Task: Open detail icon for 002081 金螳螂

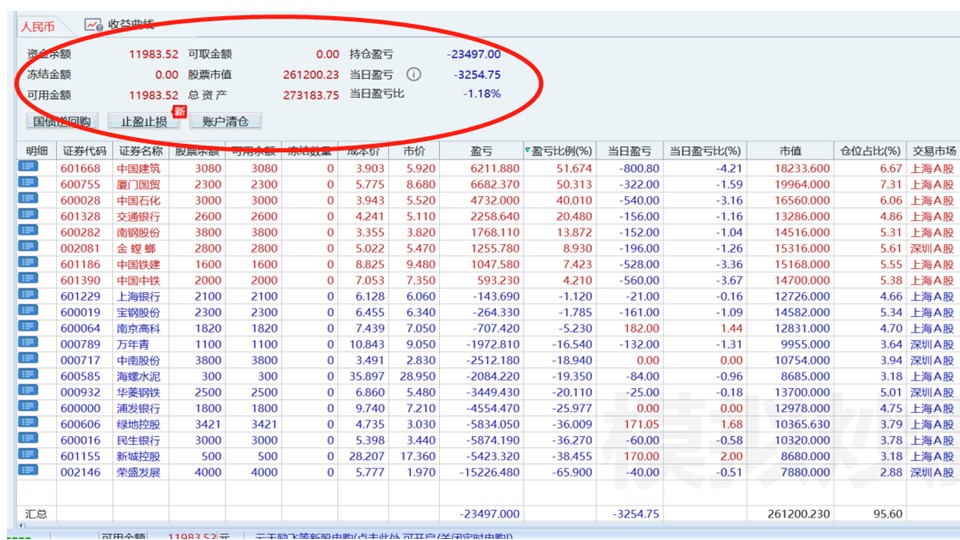Action: [x=28, y=246]
